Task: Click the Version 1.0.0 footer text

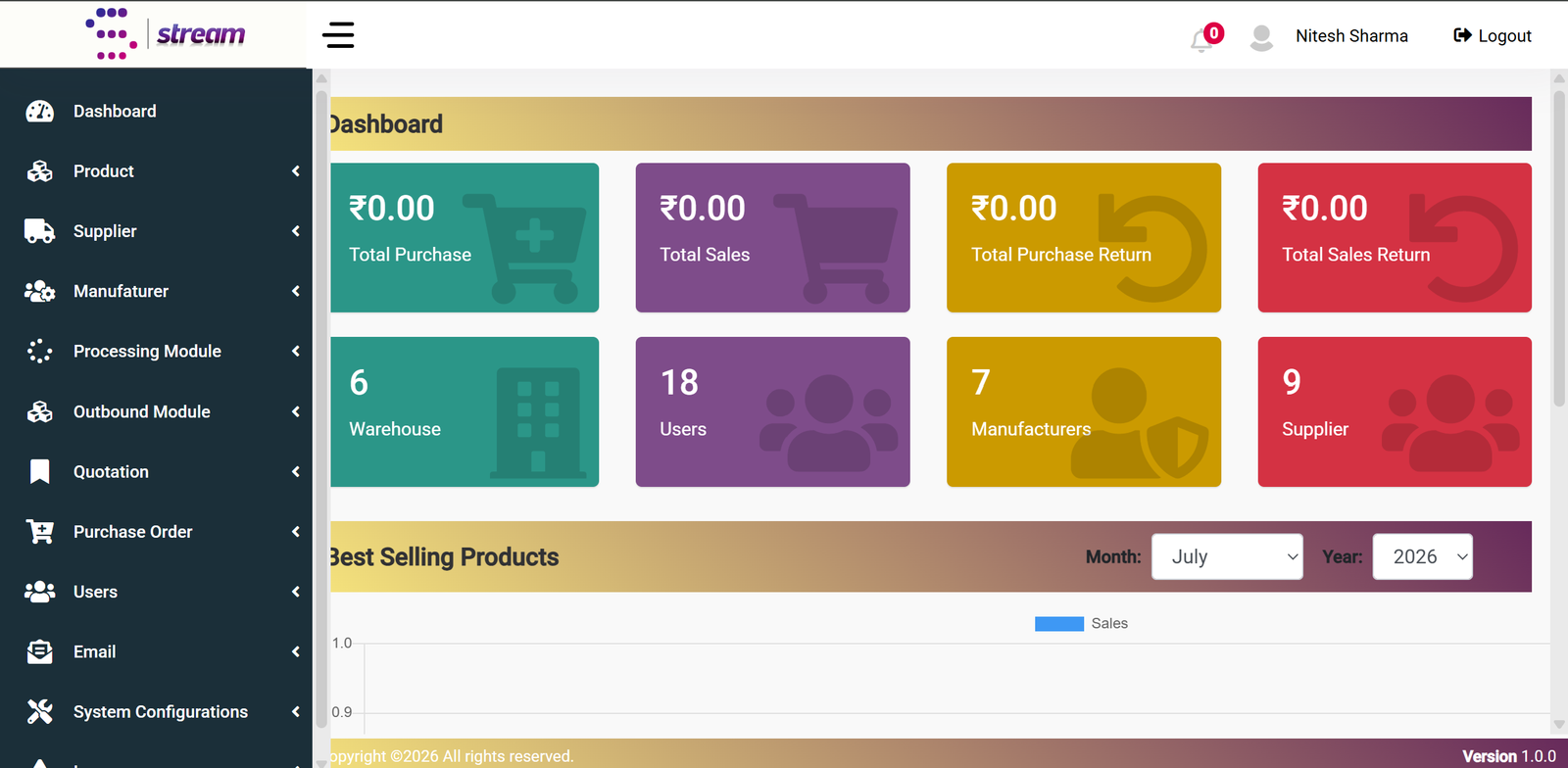Action: tap(1509, 756)
